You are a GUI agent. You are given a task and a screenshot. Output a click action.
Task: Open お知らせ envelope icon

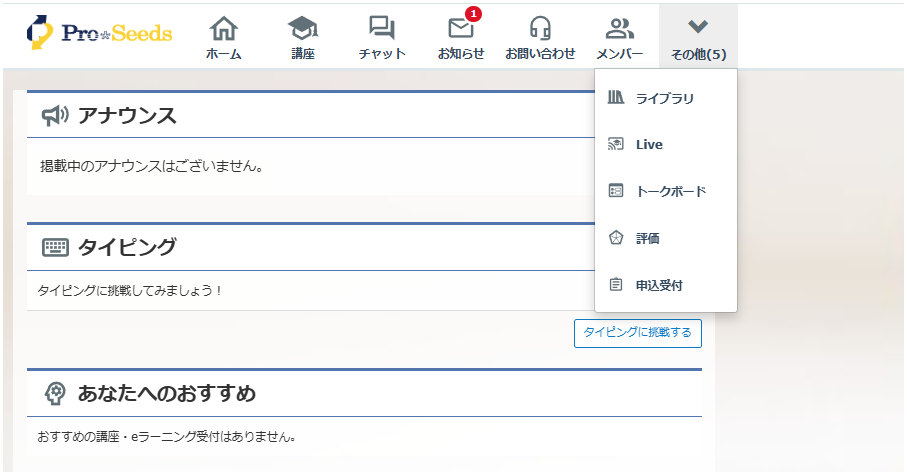pos(460,29)
